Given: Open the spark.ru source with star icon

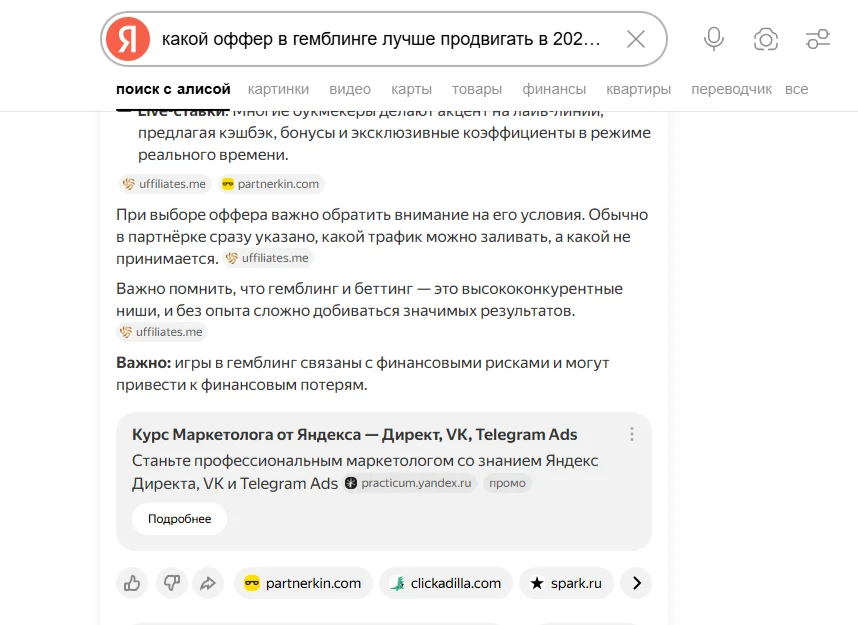Looking at the screenshot, I should point(566,583).
